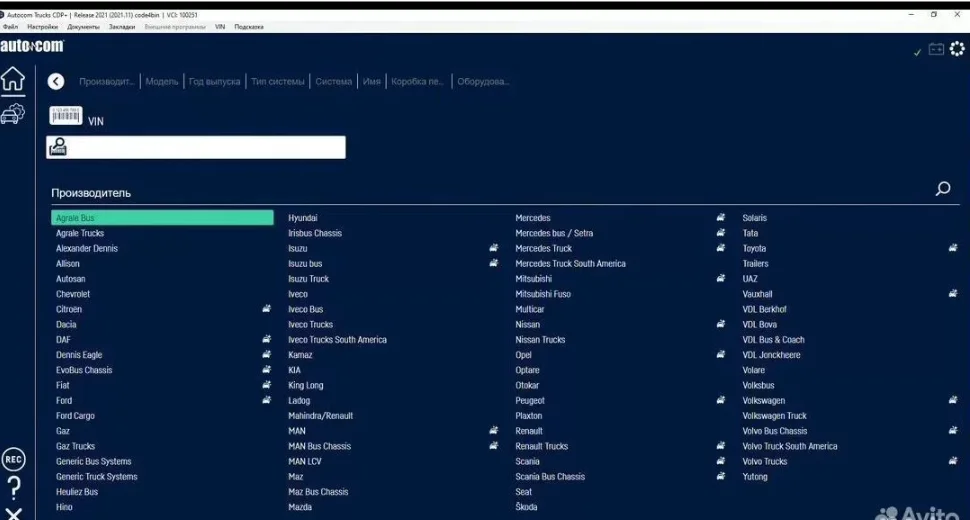
Task: Click the car icon beside MAN
Action: tap(493, 430)
